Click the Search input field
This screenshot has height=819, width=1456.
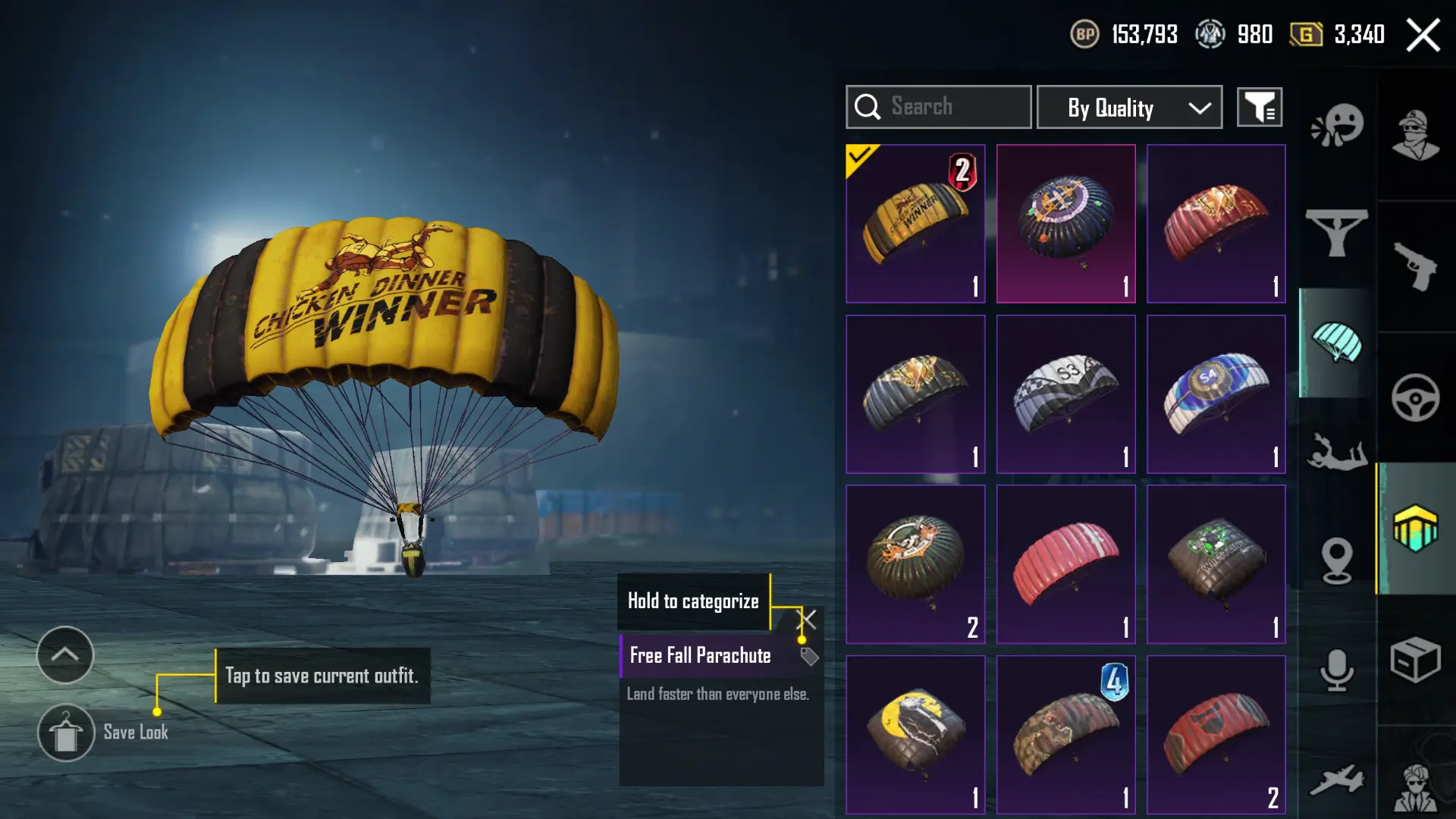tap(938, 107)
